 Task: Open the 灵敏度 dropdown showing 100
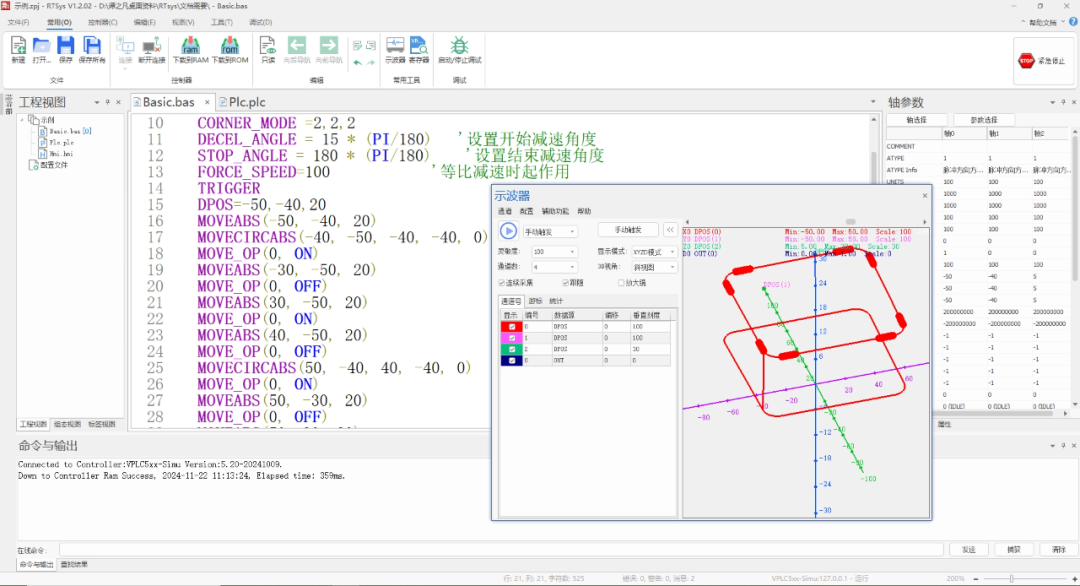554,252
